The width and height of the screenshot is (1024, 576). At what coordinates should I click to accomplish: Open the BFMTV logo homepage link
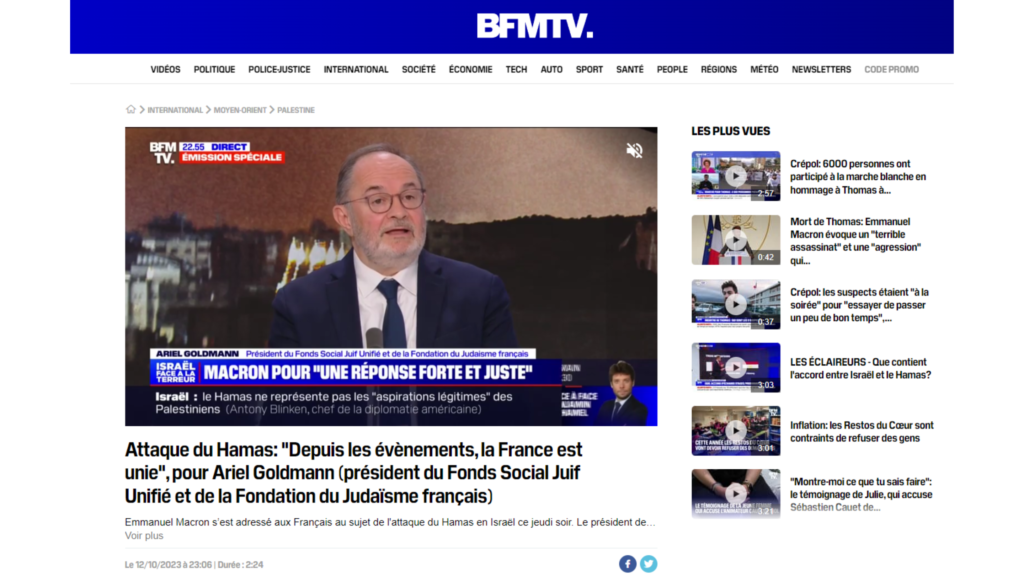[535, 26]
